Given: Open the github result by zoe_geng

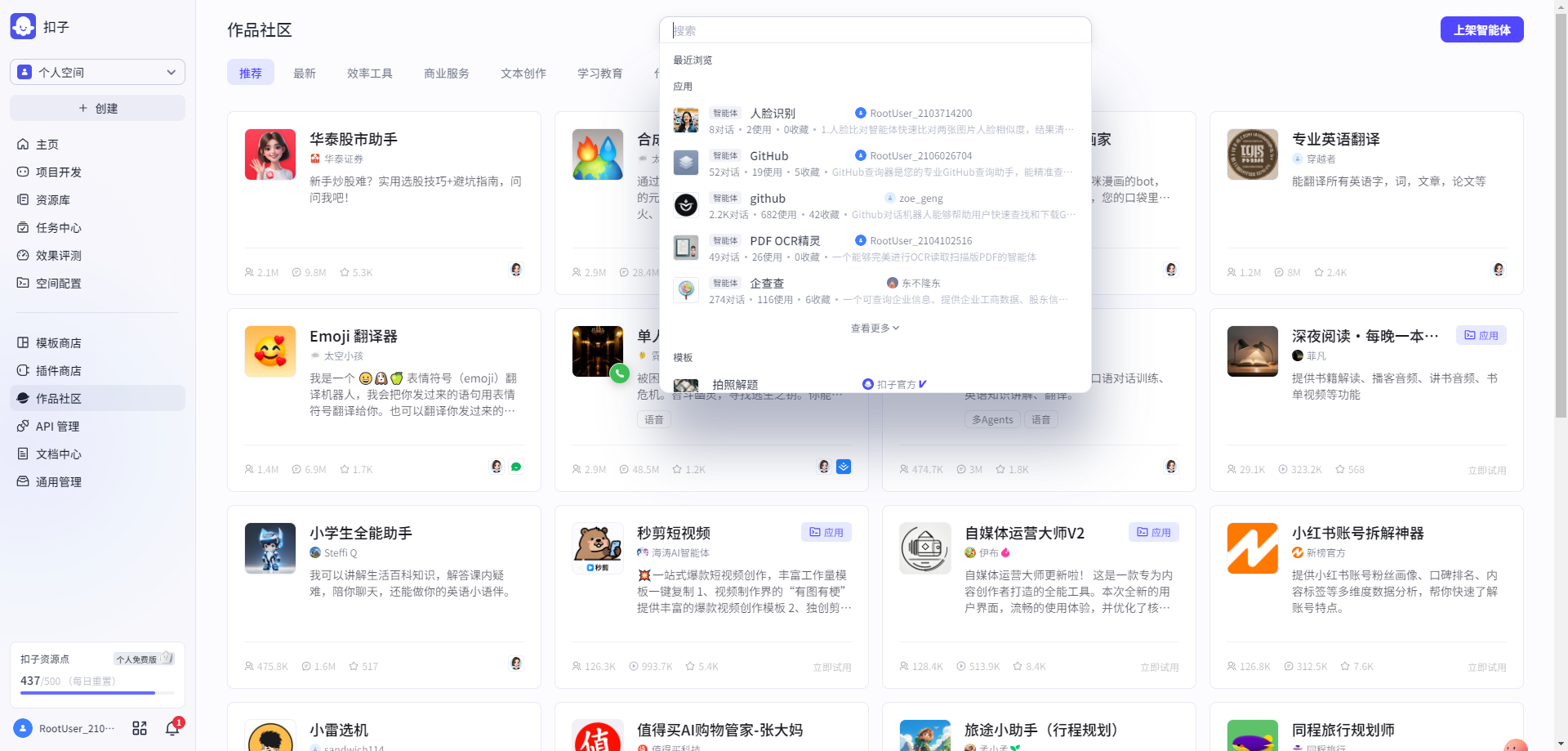Looking at the screenshot, I should (x=874, y=205).
